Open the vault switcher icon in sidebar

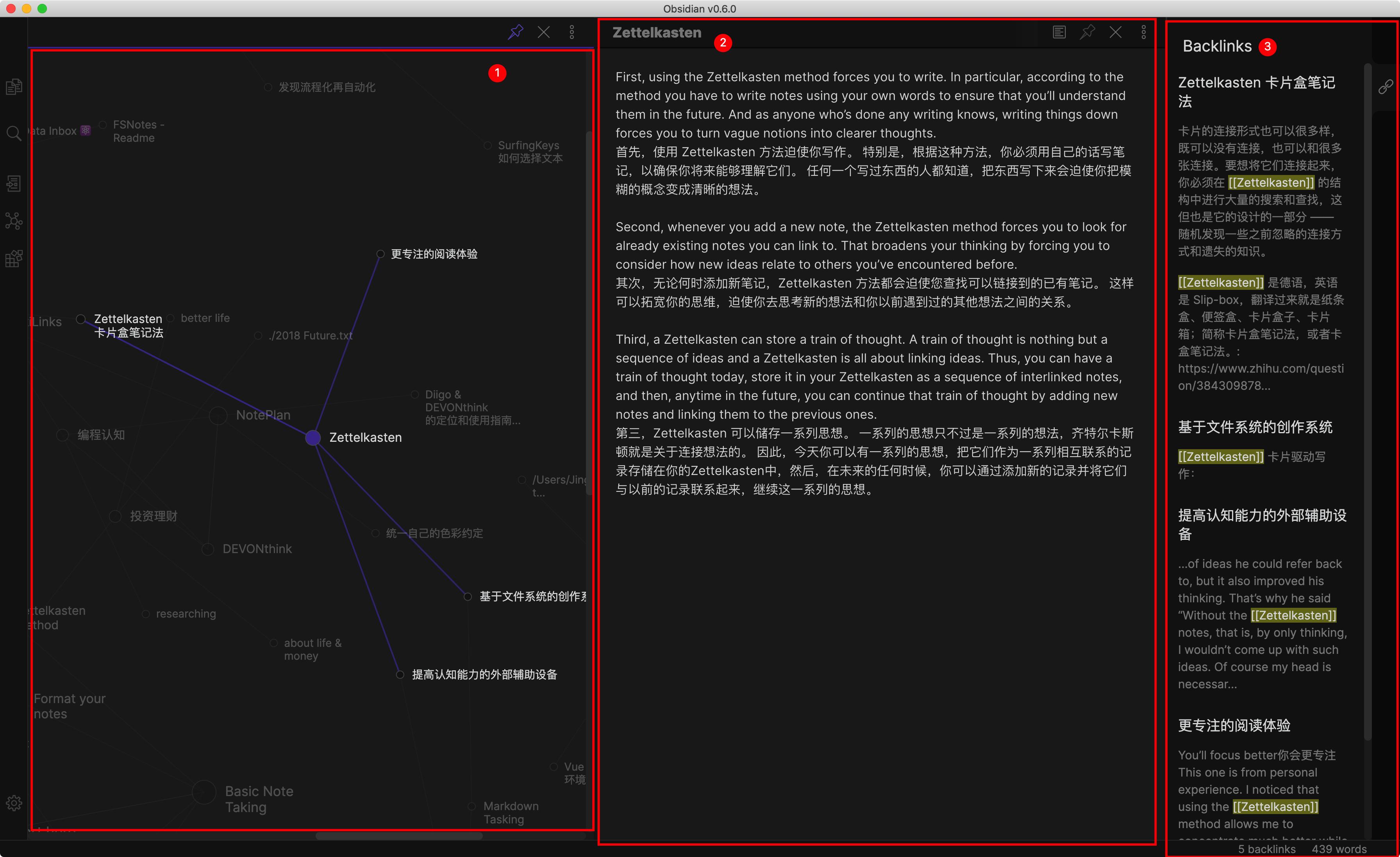(x=14, y=183)
